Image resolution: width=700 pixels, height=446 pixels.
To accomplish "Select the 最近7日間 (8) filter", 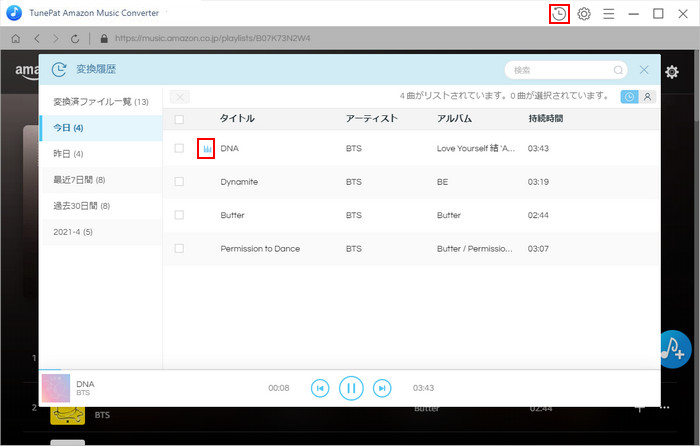I will 101,180.
